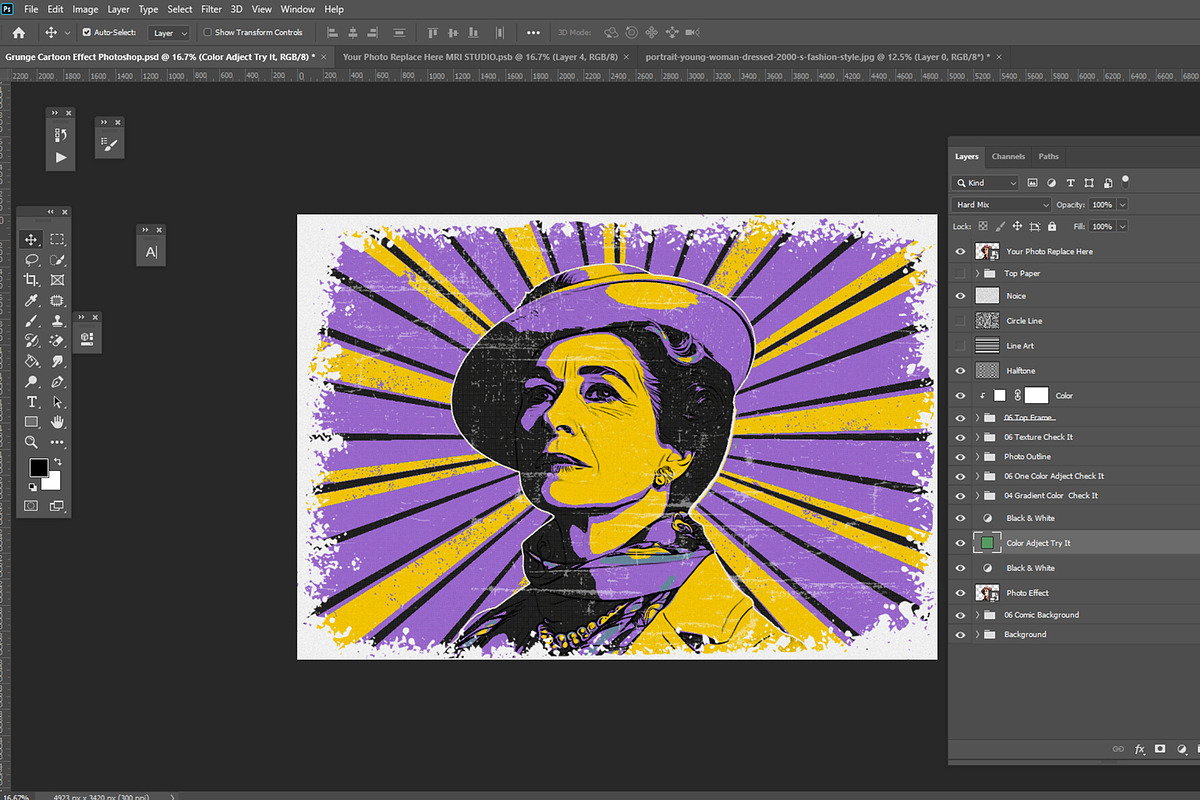Select the Path Selection arrow tool
This screenshot has height=800, width=1200.
click(57, 402)
